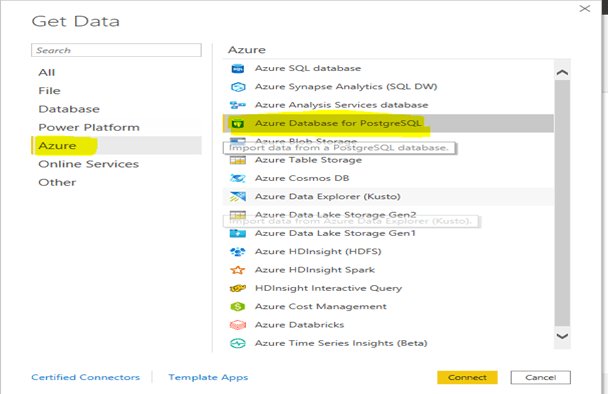The width and height of the screenshot is (608, 394).
Task: Click the Azure Databricks icon
Action: [x=238, y=325]
